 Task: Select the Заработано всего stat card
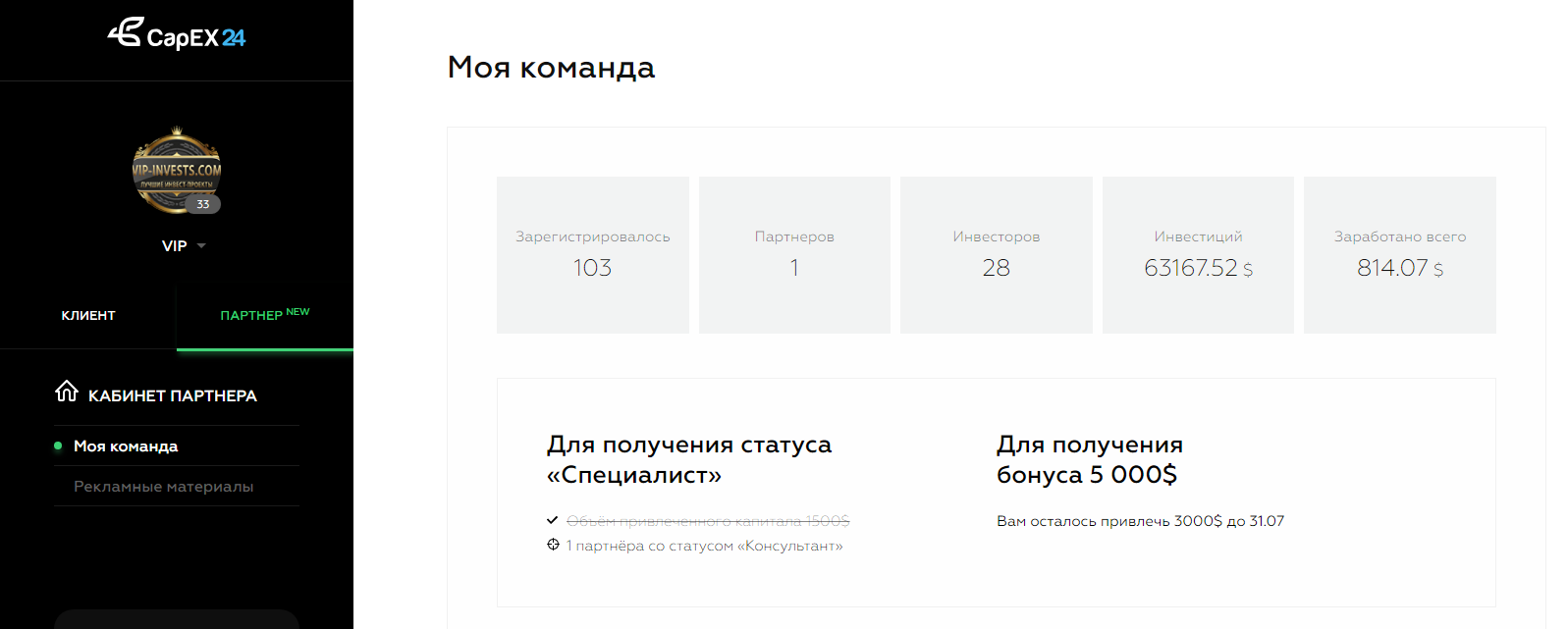tap(1399, 255)
